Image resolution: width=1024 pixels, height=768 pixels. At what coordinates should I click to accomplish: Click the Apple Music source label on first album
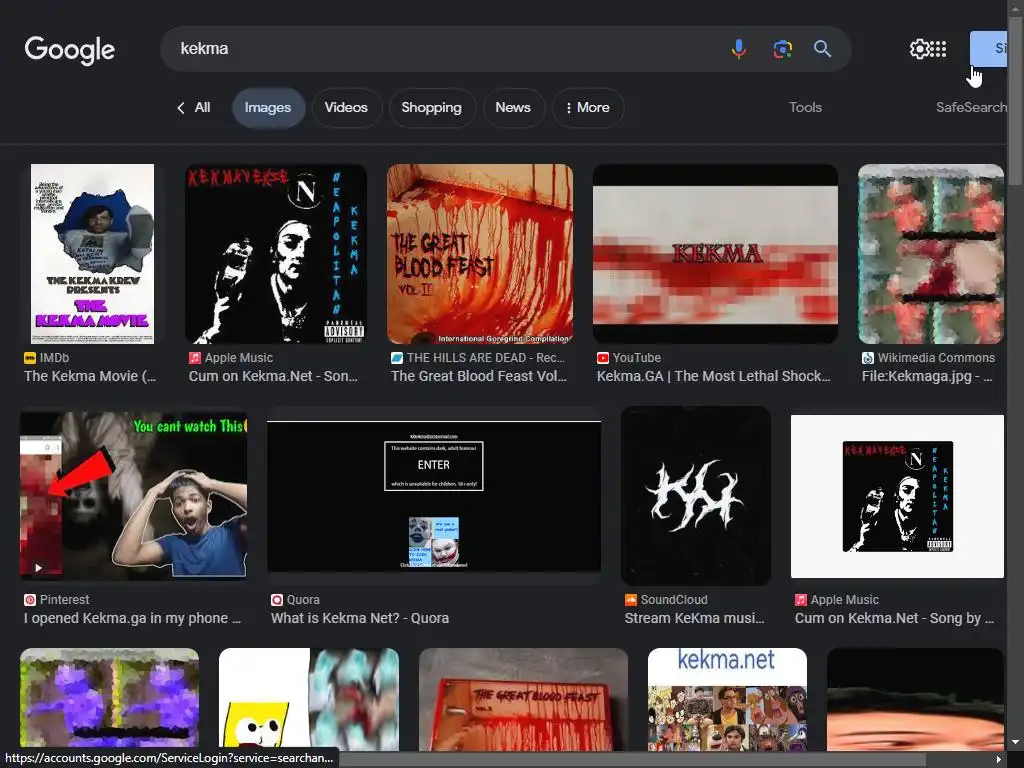click(239, 358)
